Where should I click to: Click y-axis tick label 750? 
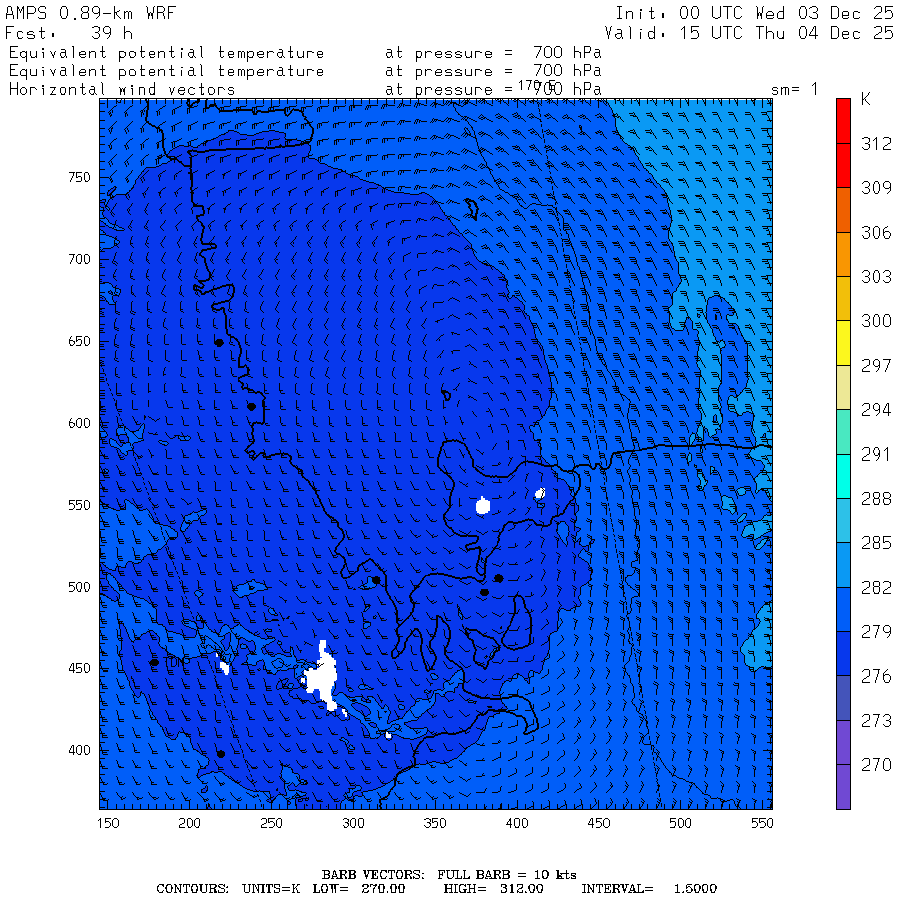tap(79, 177)
